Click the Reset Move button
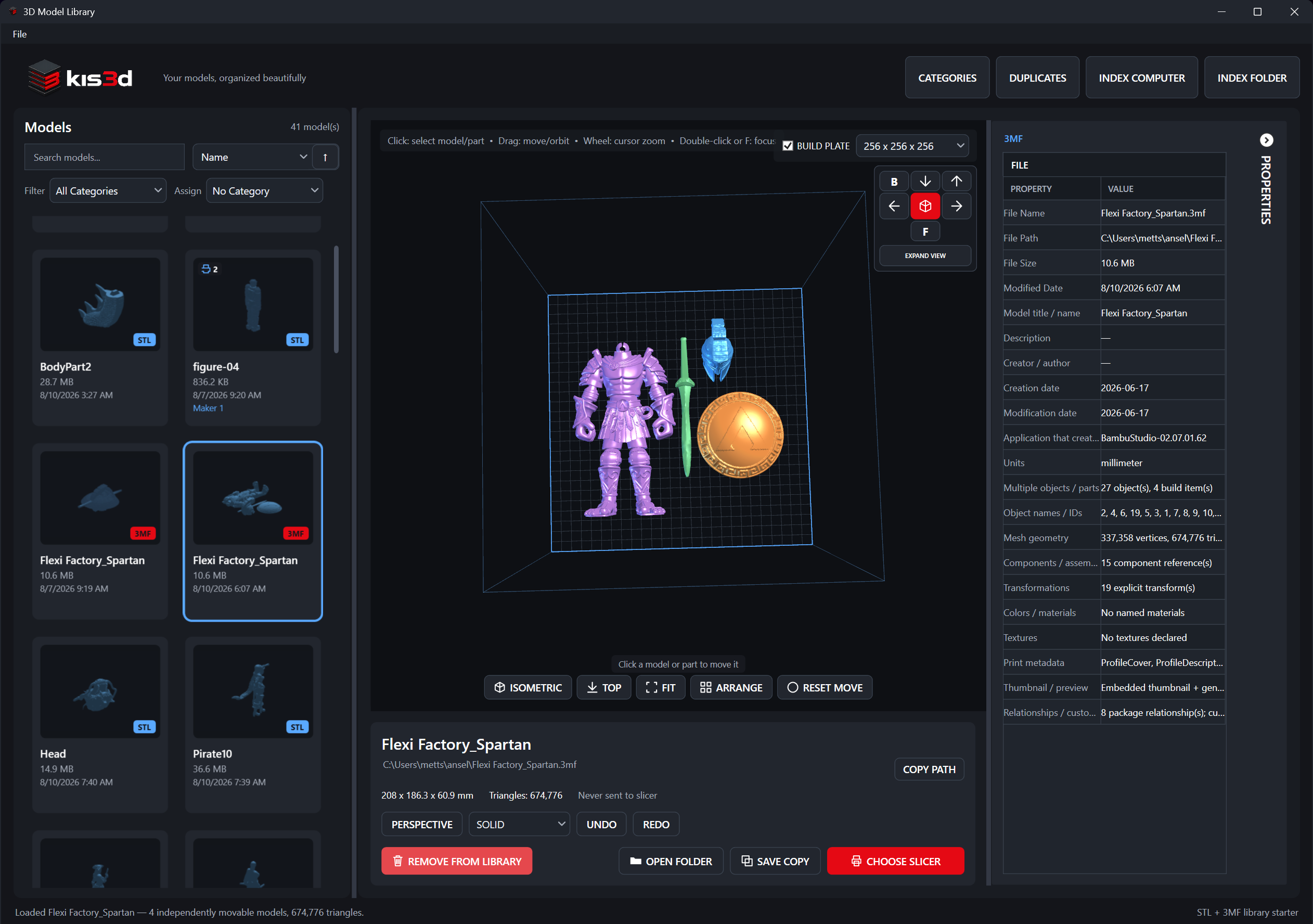The height and width of the screenshot is (924, 1313). click(824, 687)
